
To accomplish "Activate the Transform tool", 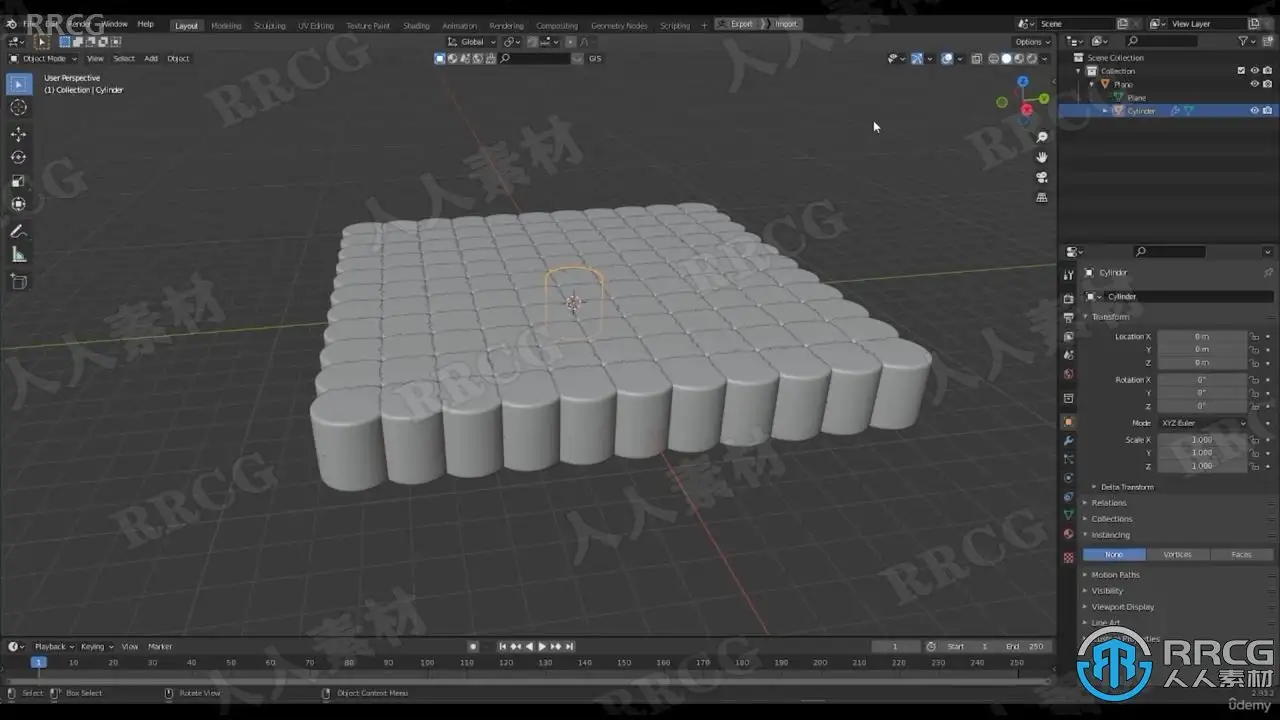I will (18, 204).
